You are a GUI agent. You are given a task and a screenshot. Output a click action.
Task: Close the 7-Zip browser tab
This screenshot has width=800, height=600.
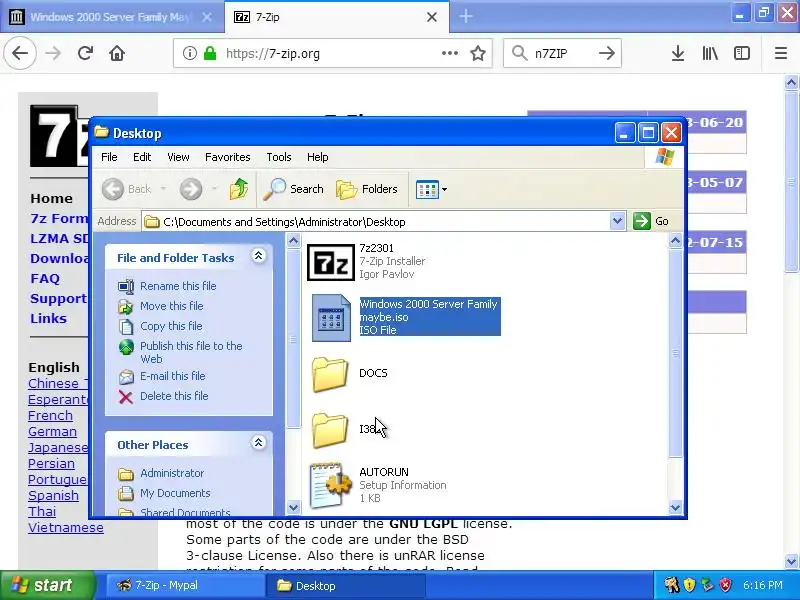[432, 17]
